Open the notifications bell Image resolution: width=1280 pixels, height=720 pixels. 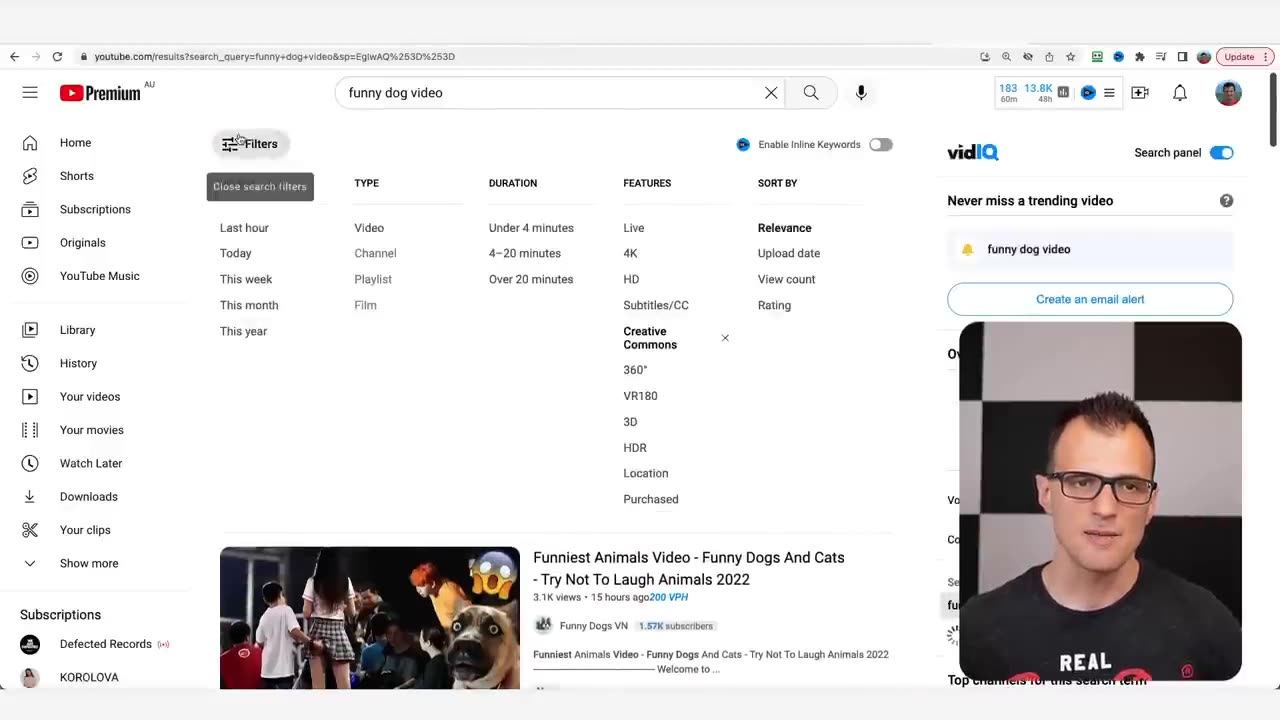pyautogui.click(x=1180, y=93)
